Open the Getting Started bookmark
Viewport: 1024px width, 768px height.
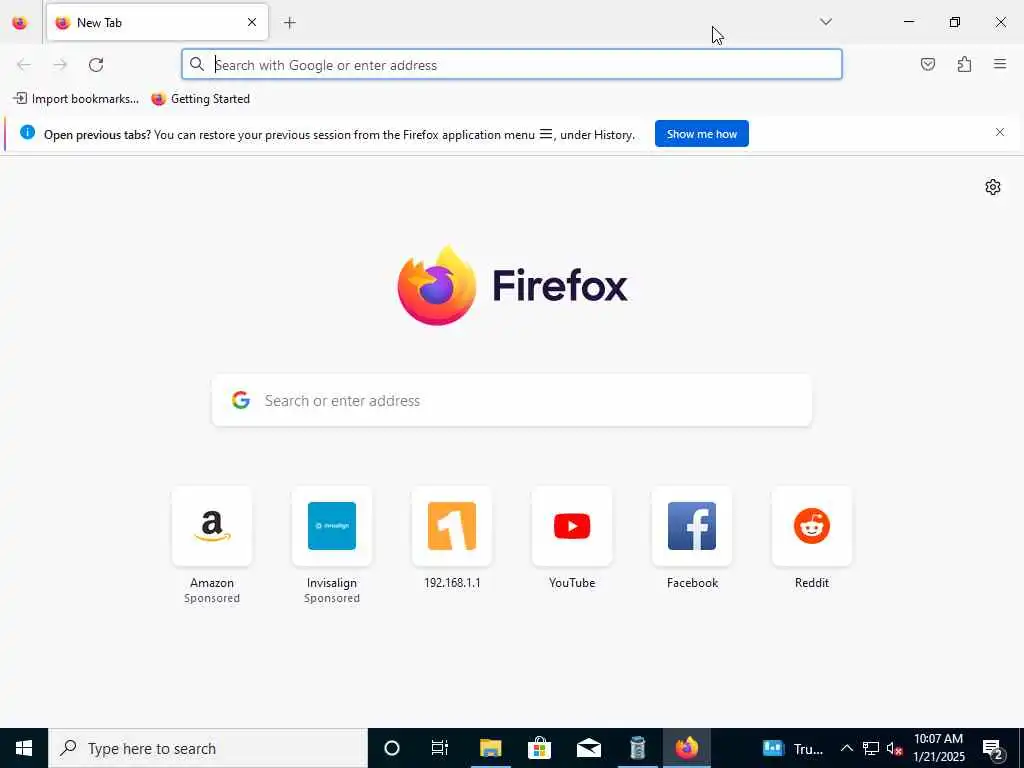pos(200,99)
